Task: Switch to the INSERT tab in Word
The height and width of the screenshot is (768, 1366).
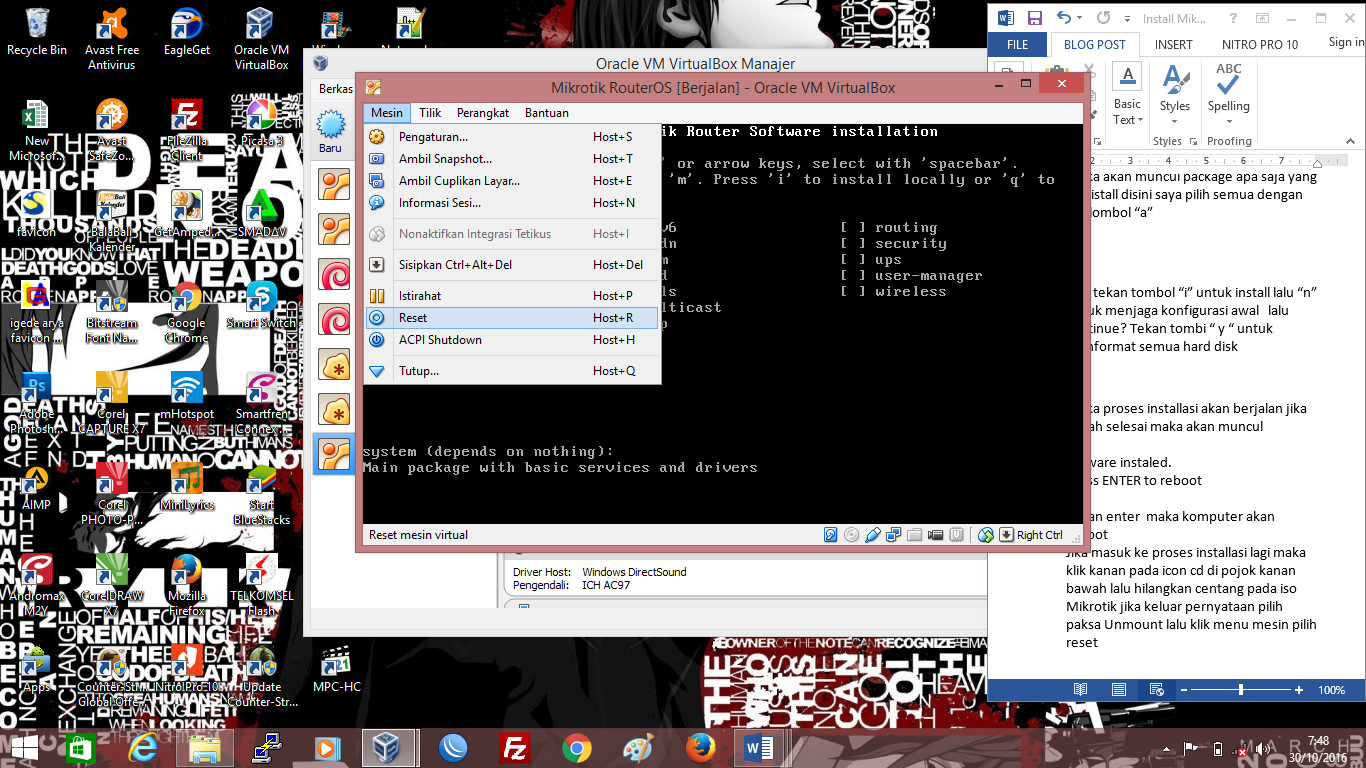Action: coord(1173,45)
